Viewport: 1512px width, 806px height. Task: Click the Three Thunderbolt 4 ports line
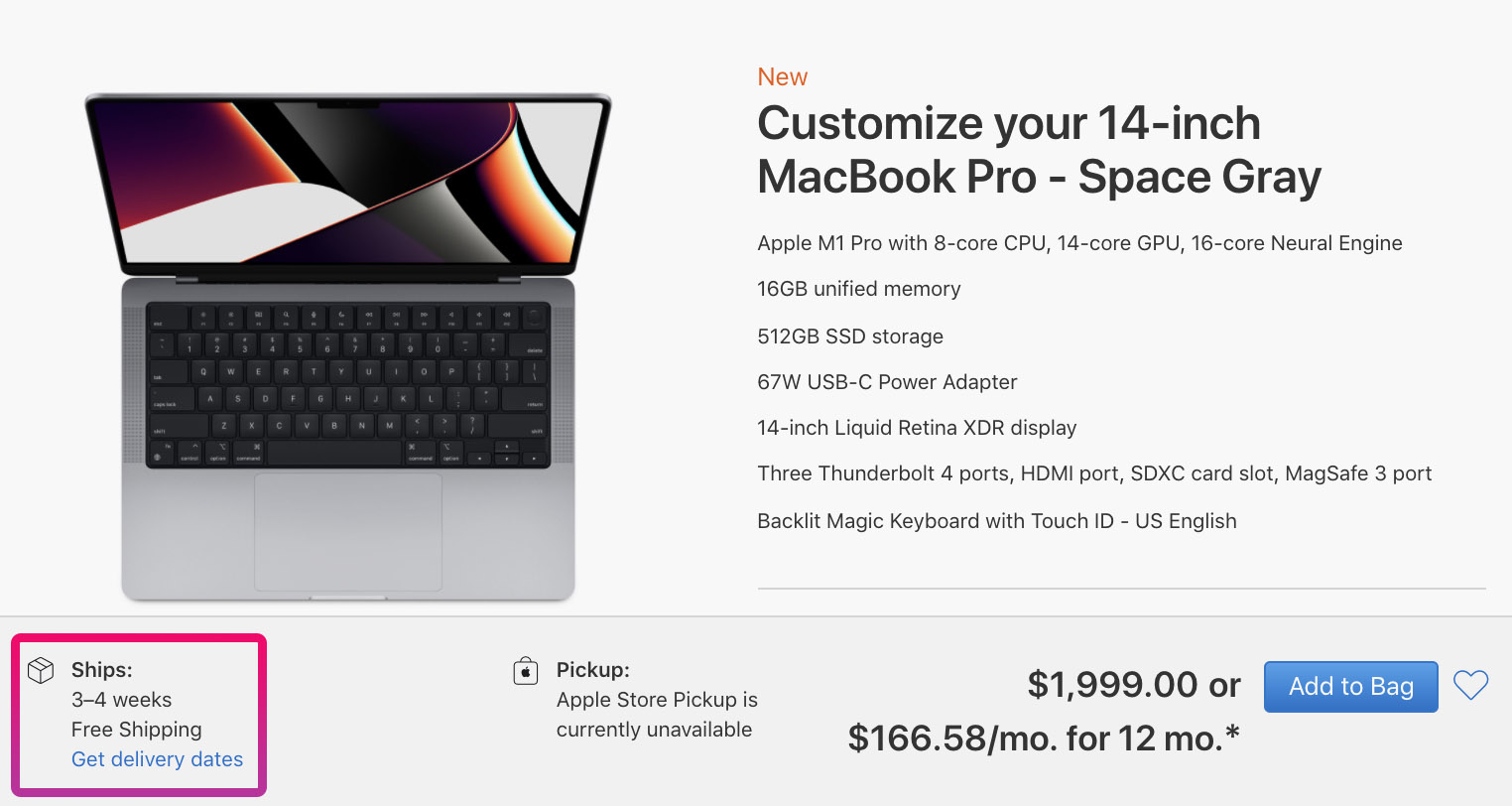click(x=1094, y=473)
